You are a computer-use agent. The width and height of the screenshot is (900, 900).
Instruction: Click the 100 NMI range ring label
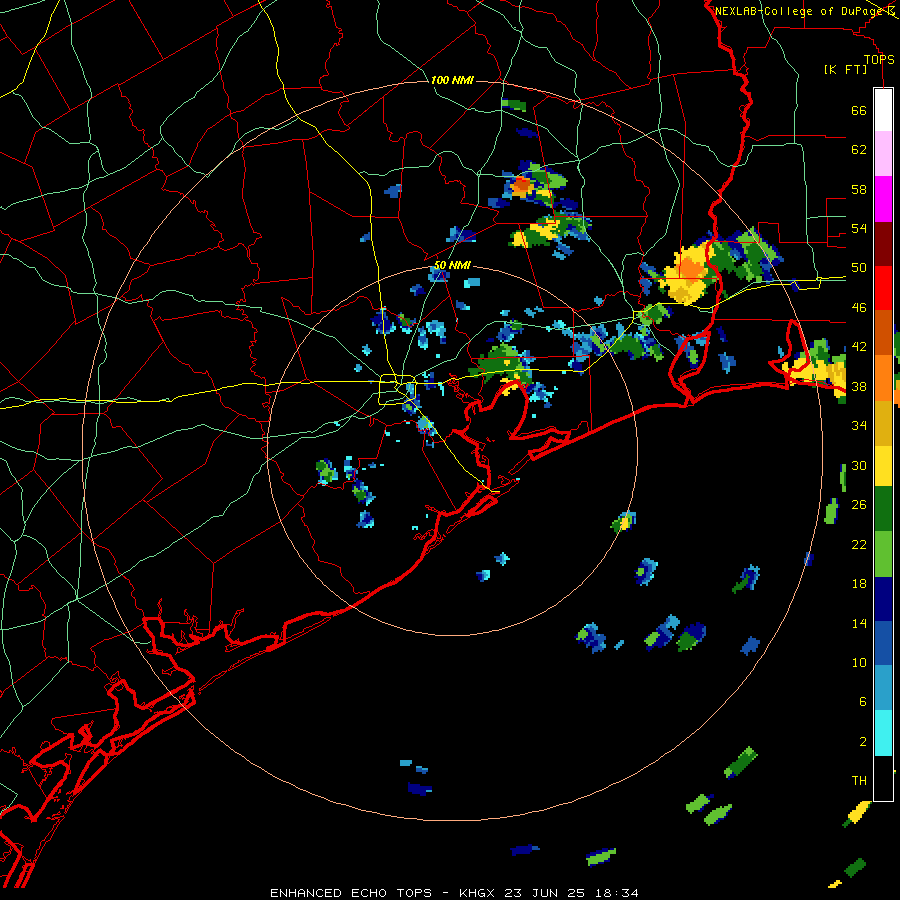point(452,80)
